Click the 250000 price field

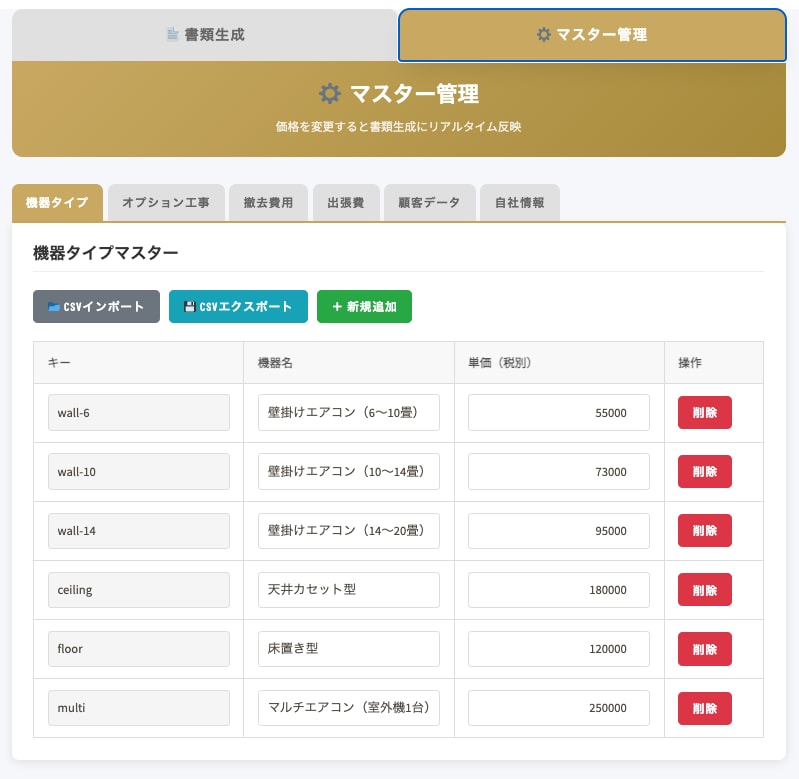pyautogui.click(x=559, y=708)
